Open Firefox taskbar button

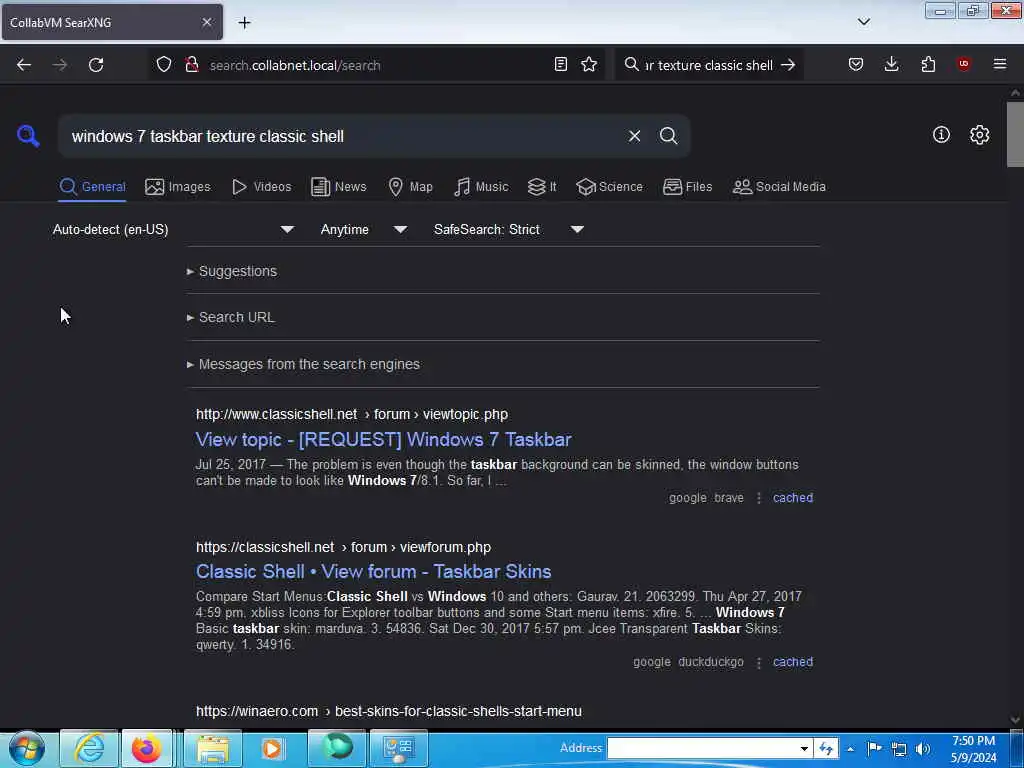coord(147,748)
